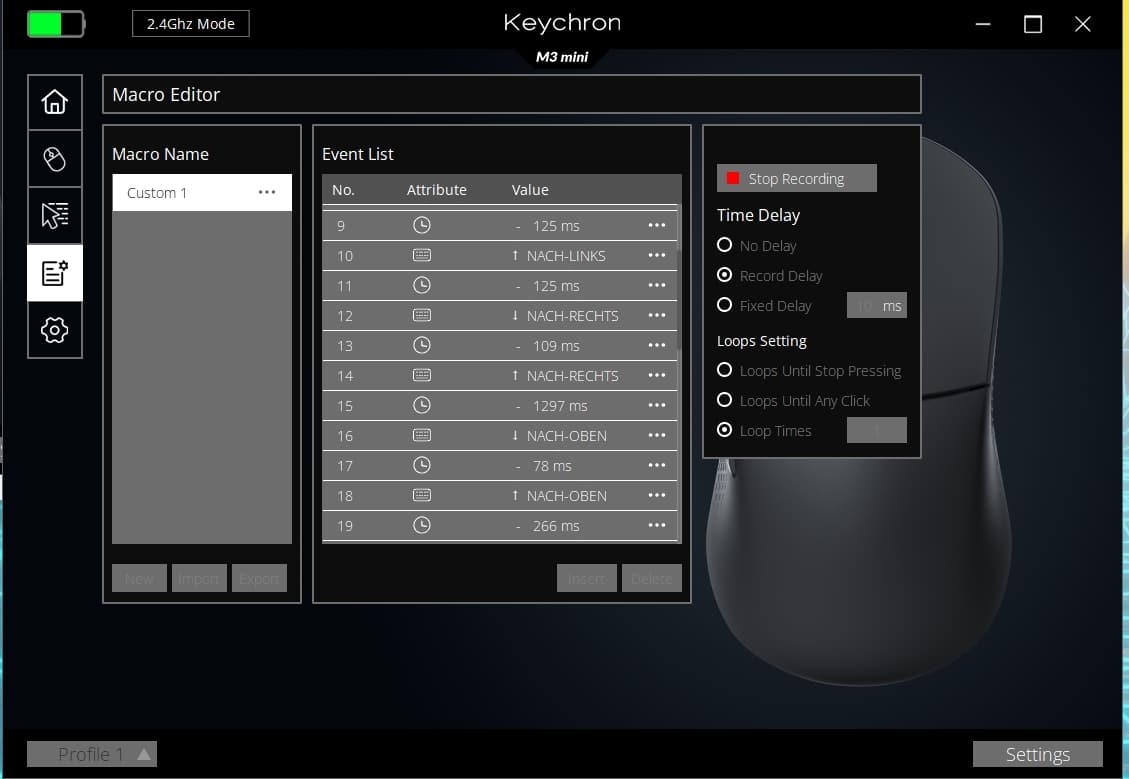The width and height of the screenshot is (1129, 779).
Task: Click the Fixed Delay milliseconds field
Action: [x=864, y=306]
